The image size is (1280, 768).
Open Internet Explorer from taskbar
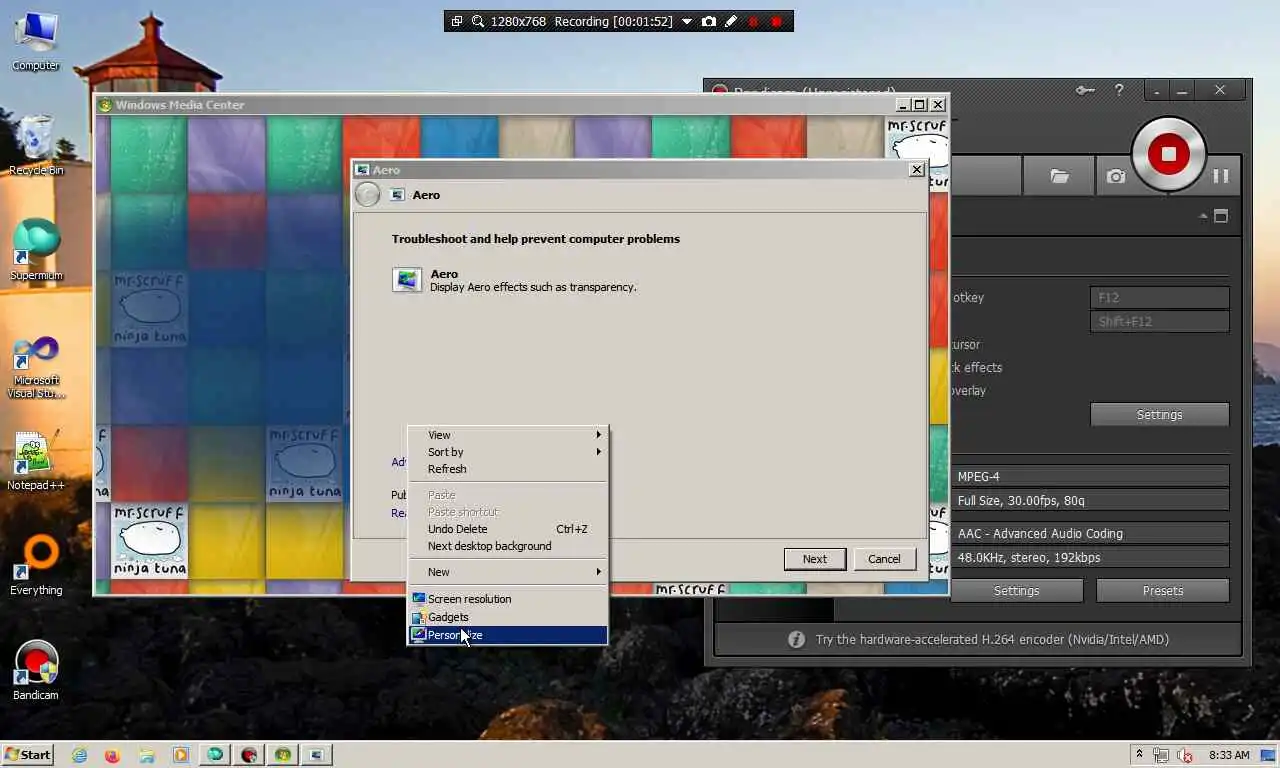[x=79, y=755]
